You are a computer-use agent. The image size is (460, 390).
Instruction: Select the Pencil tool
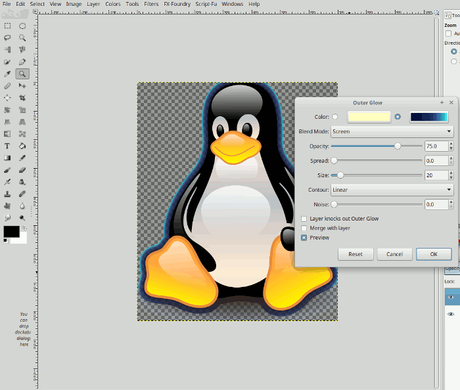[x=22, y=158]
